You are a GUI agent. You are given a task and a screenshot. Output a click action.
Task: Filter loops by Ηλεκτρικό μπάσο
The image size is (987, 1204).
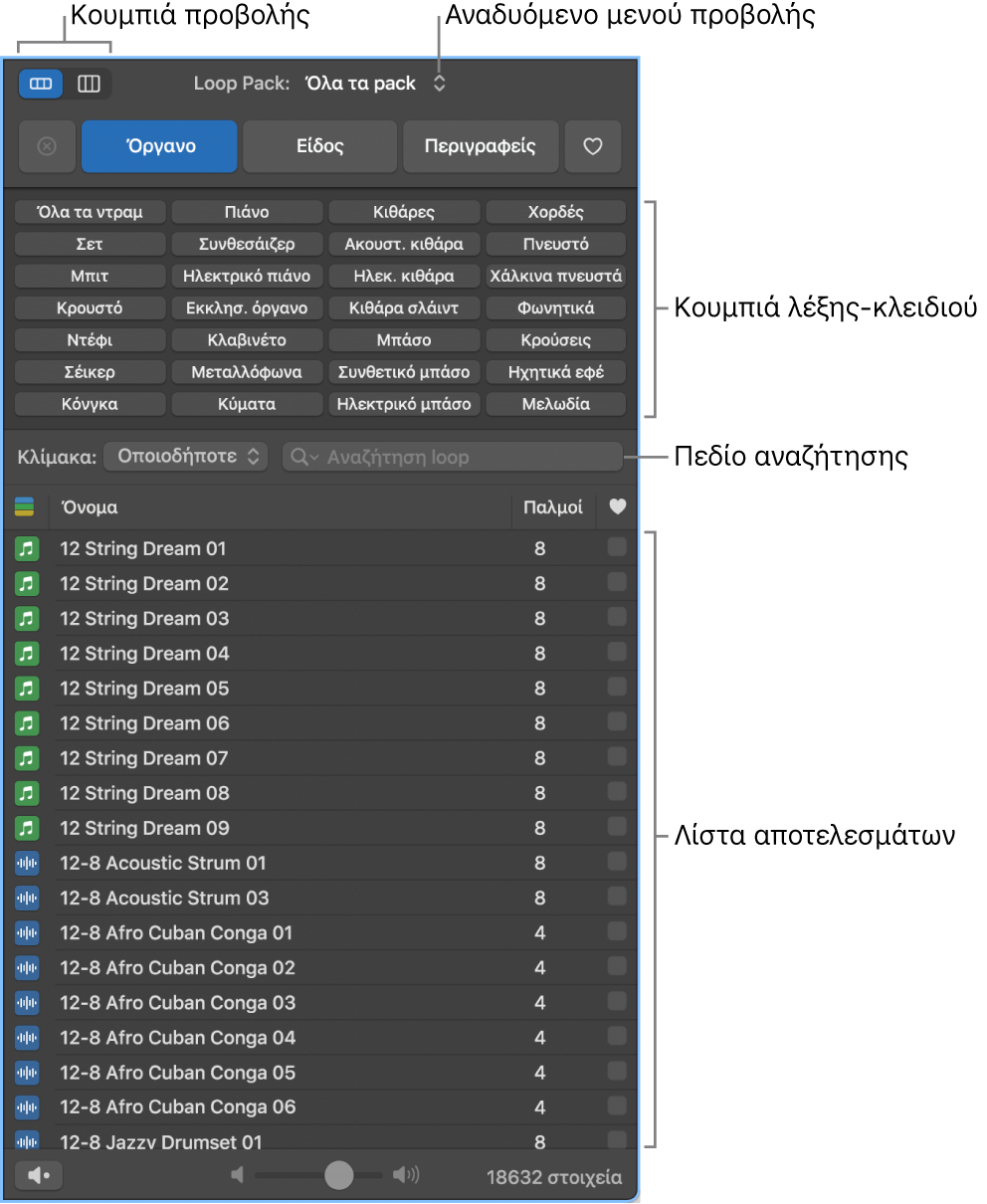point(404,404)
